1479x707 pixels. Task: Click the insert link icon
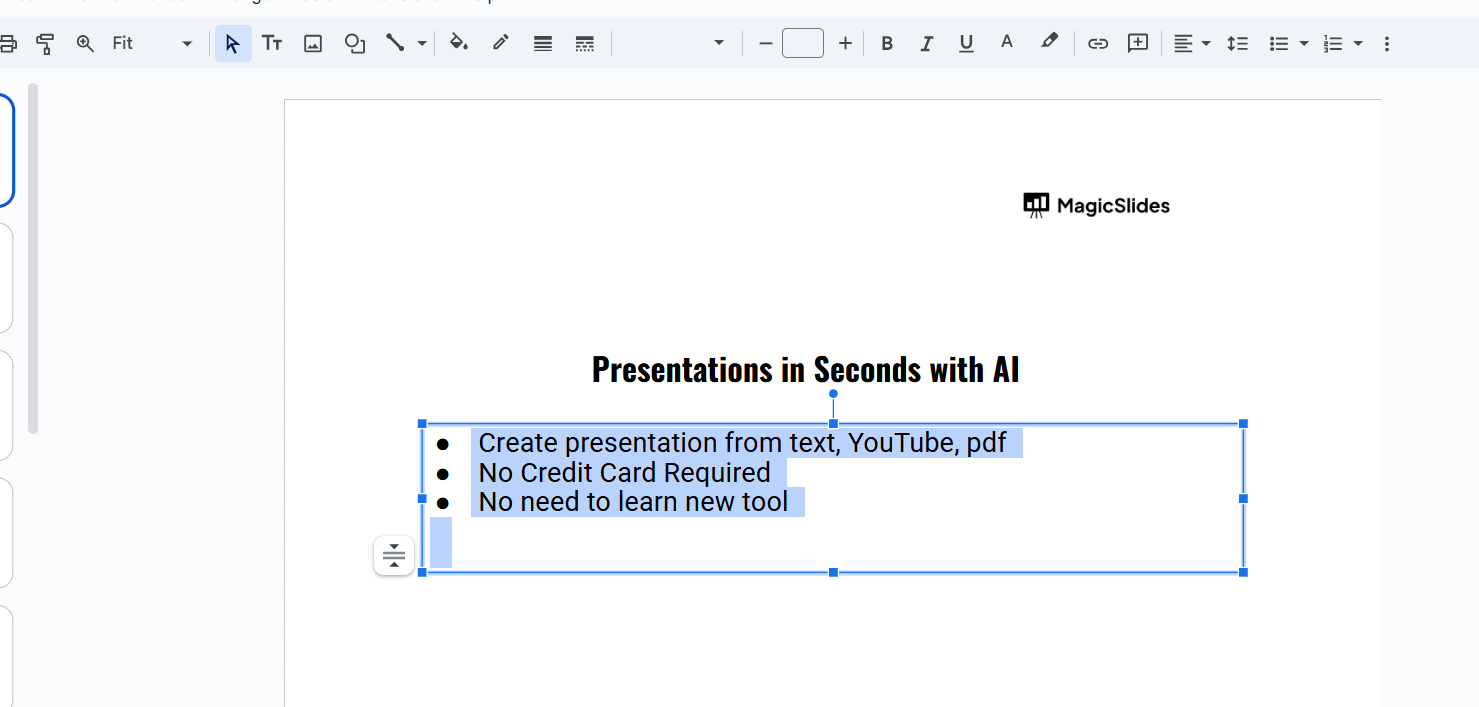pos(1098,43)
